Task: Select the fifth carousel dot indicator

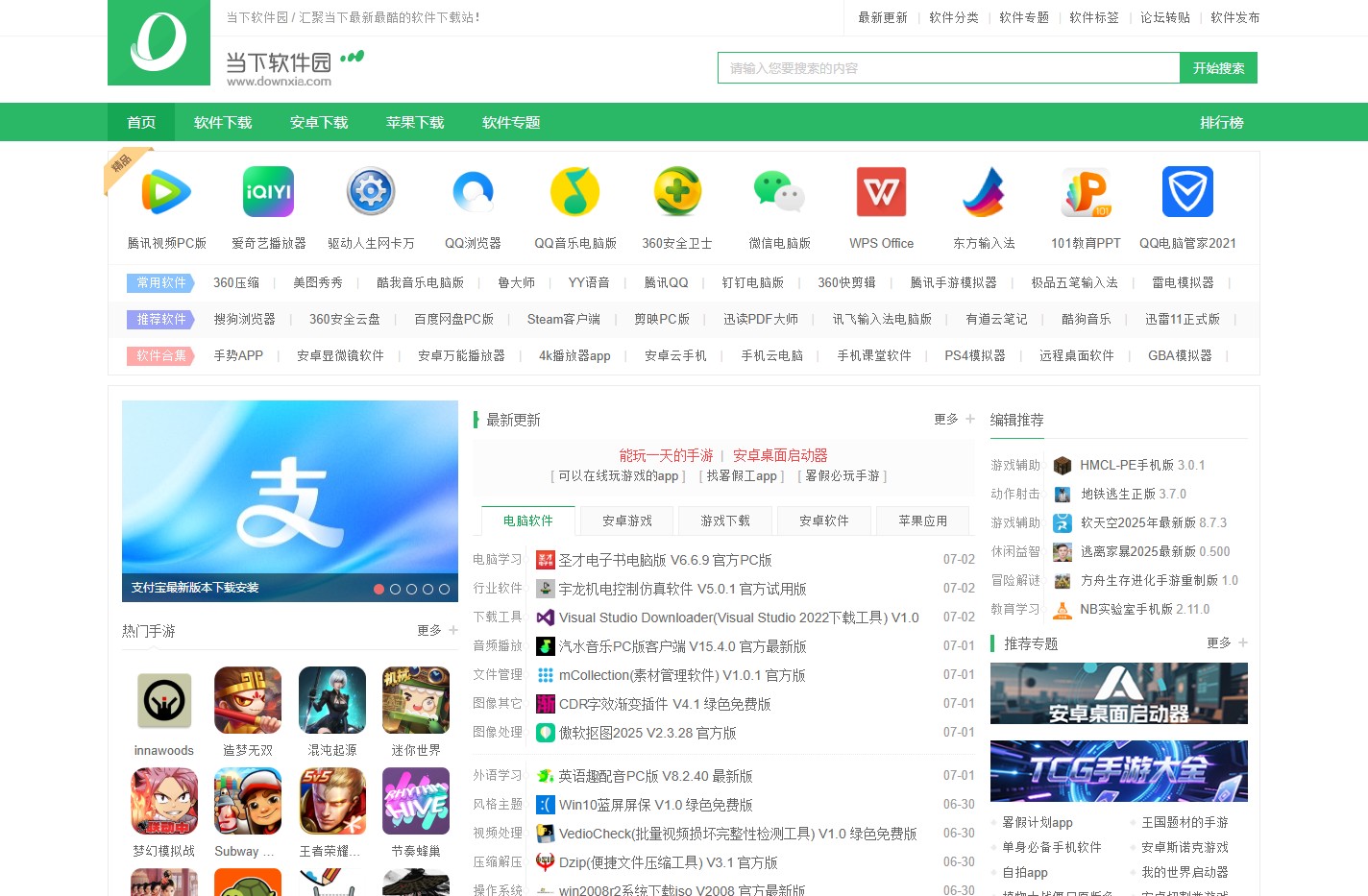Action: pos(444,589)
